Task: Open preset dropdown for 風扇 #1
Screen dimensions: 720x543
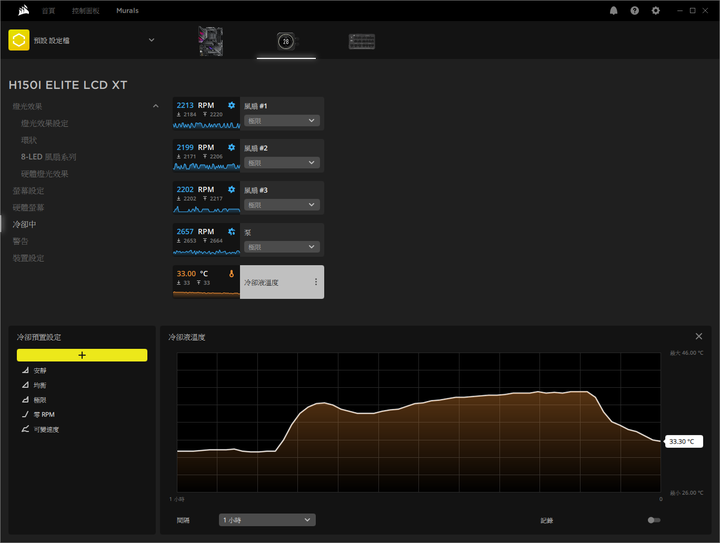Action: tap(282, 121)
